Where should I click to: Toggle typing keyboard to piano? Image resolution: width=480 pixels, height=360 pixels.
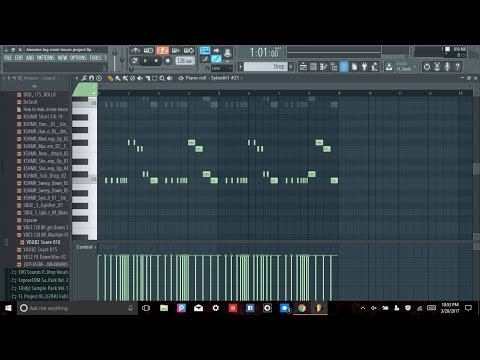(x=205, y=50)
